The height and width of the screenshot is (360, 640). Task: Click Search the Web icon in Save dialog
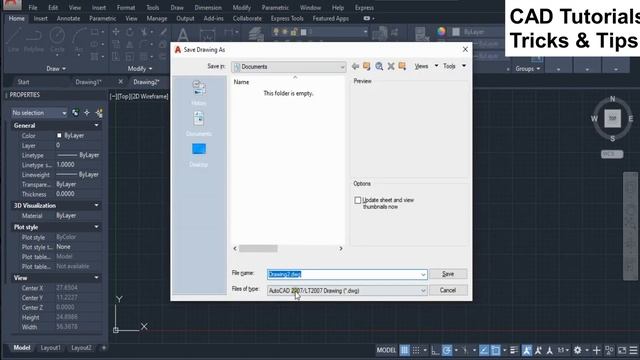(x=379, y=66)
